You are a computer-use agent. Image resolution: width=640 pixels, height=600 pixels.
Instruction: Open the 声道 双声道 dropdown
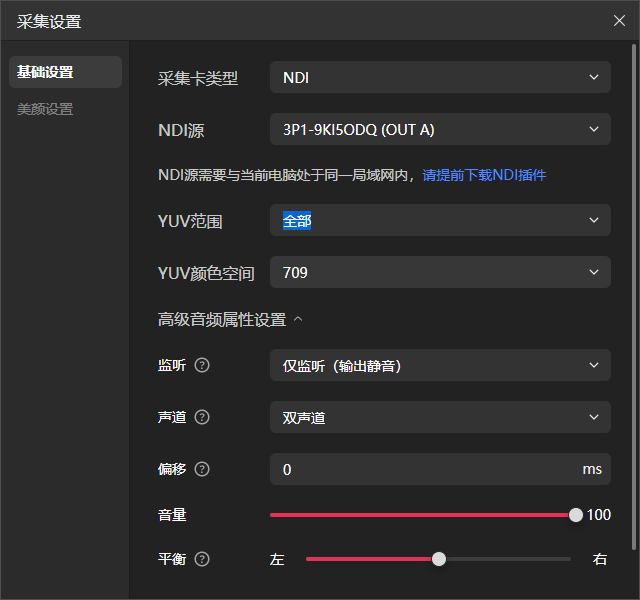point(440,418)
